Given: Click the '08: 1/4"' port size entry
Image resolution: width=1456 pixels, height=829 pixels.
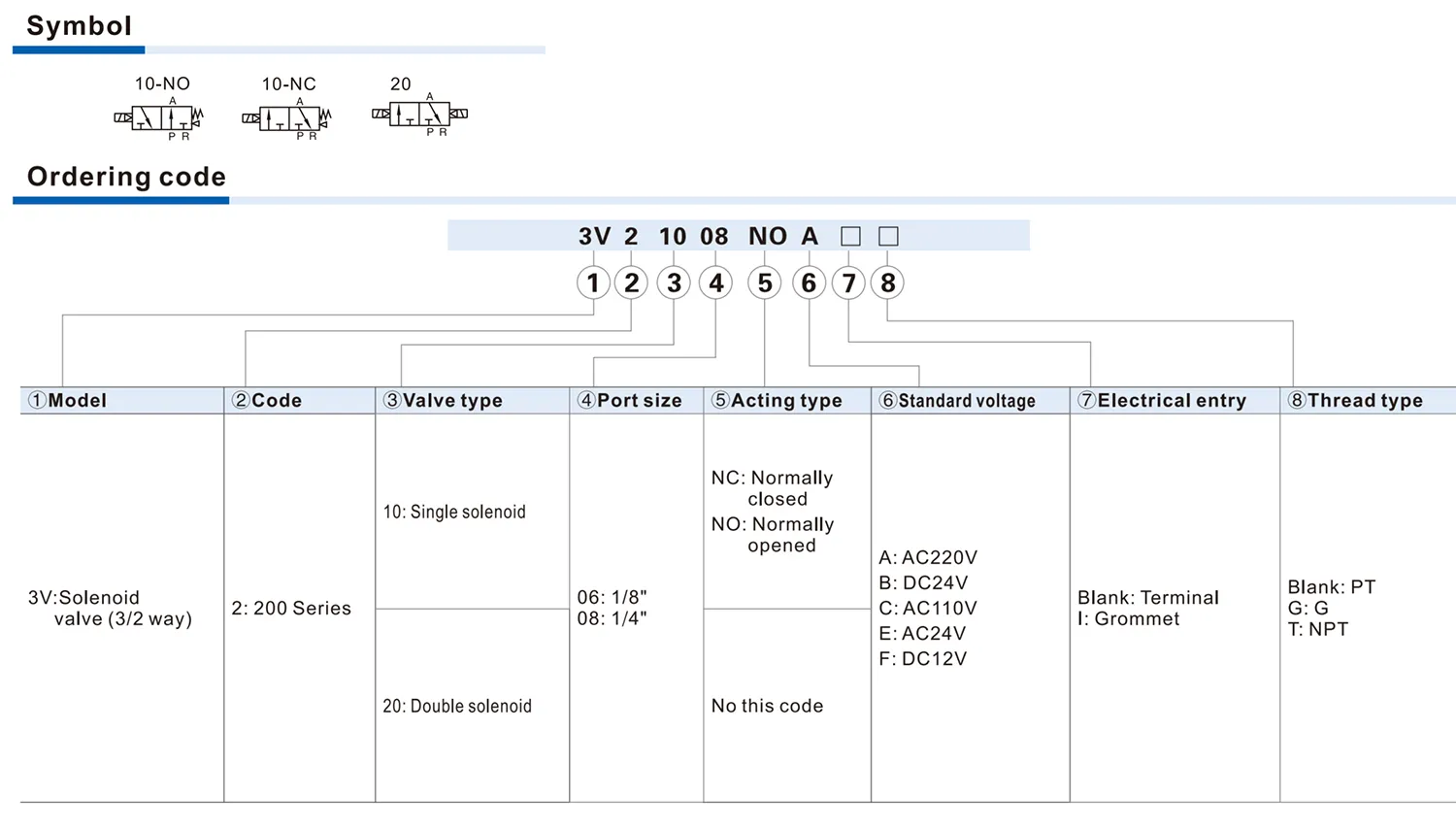Looking at the screenshot, I should [x=612, y=618].
